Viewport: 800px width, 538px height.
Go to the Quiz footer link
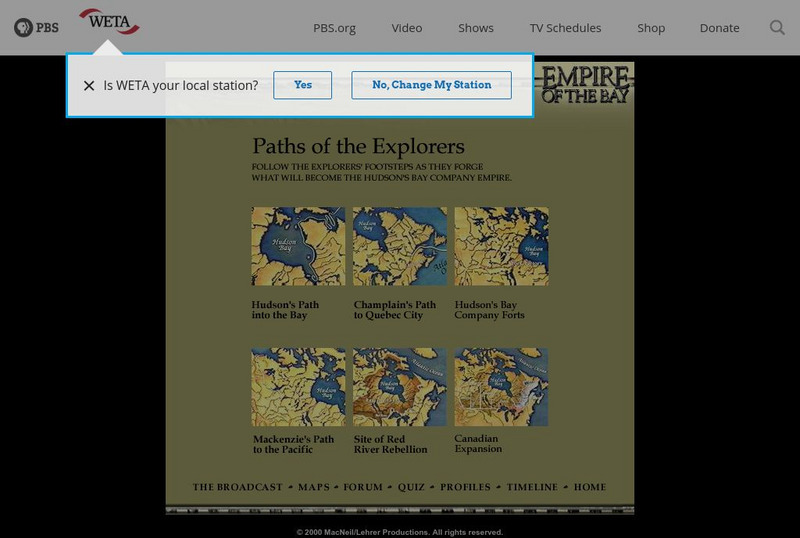click(x=411, y=487)
